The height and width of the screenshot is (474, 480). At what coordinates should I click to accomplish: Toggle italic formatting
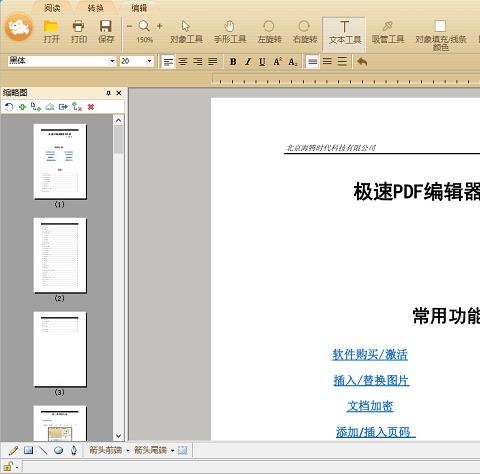point(248,62)
